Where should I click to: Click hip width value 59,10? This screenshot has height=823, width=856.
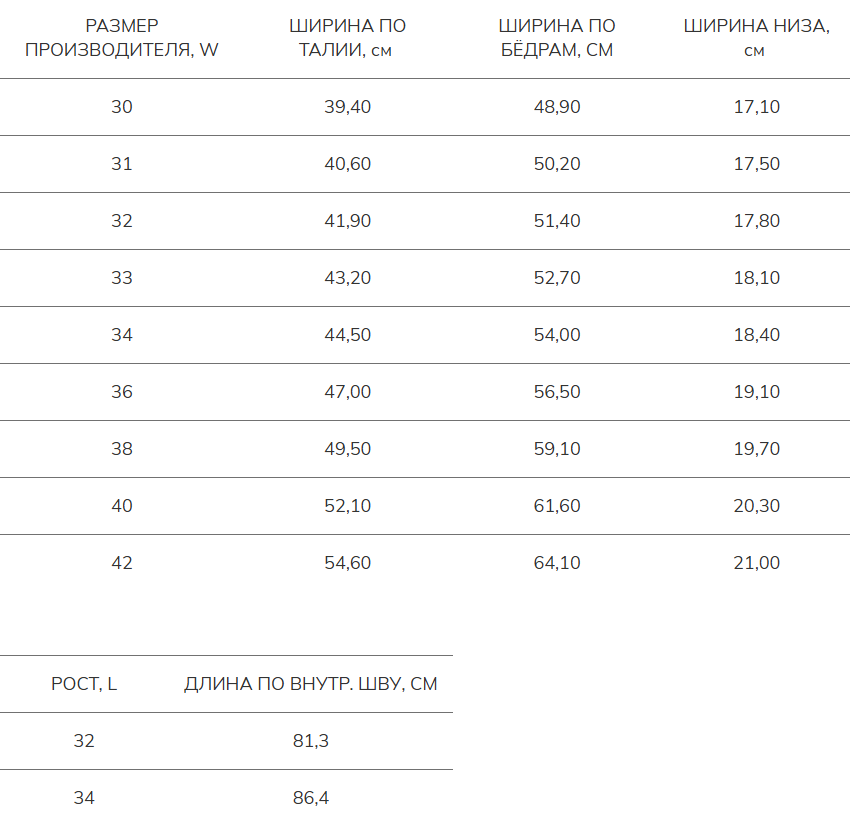tap(557, 449)
